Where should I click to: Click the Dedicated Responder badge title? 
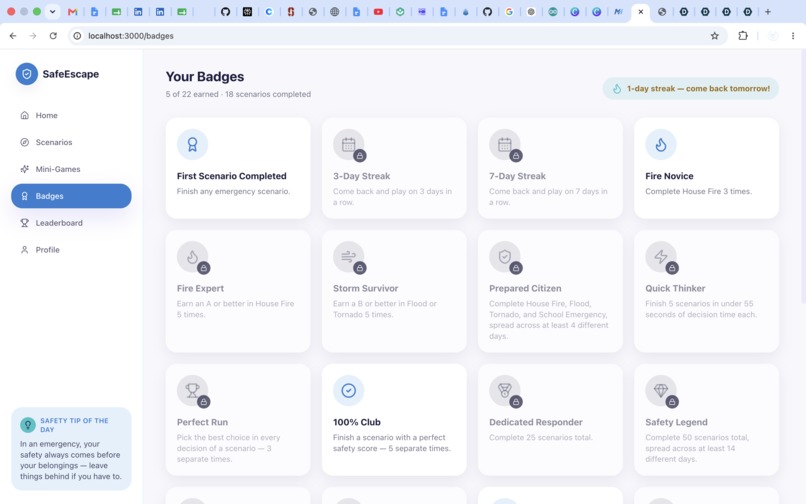coord(536,422)
